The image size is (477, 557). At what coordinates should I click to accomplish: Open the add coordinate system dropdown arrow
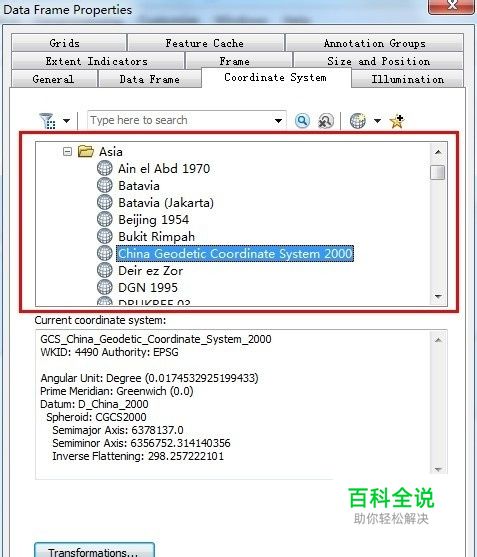click(x=377, y=121)
